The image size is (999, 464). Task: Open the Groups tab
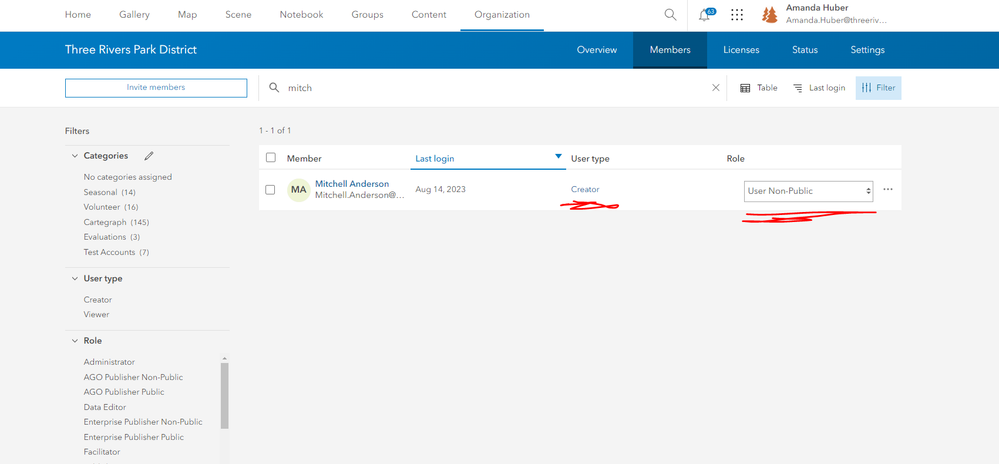[x=368, y=15]
